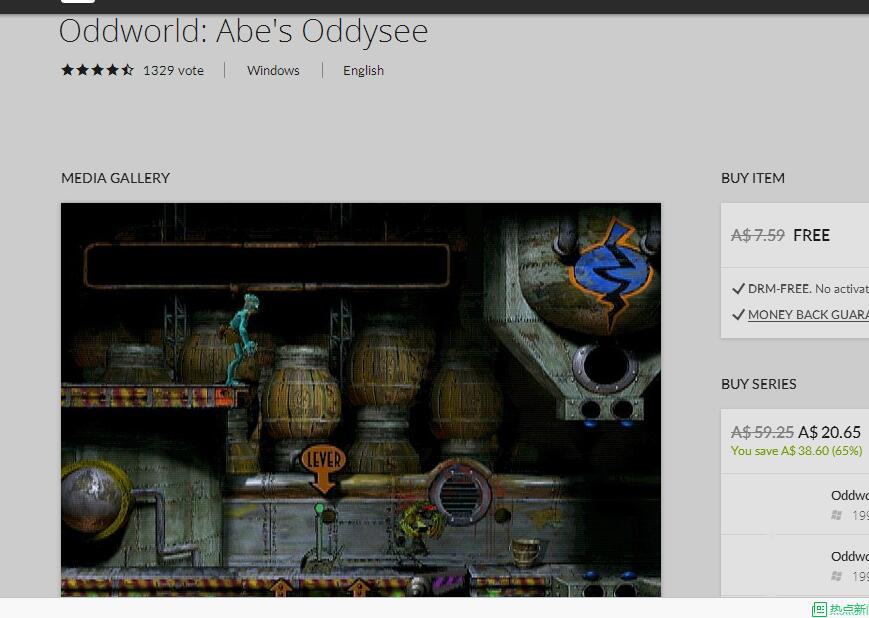Image resolution: width=869 pixels, height=618 pixels.
Task: Open the Abe's Oddysee gameplay screenshot
Action: (361, 400)
